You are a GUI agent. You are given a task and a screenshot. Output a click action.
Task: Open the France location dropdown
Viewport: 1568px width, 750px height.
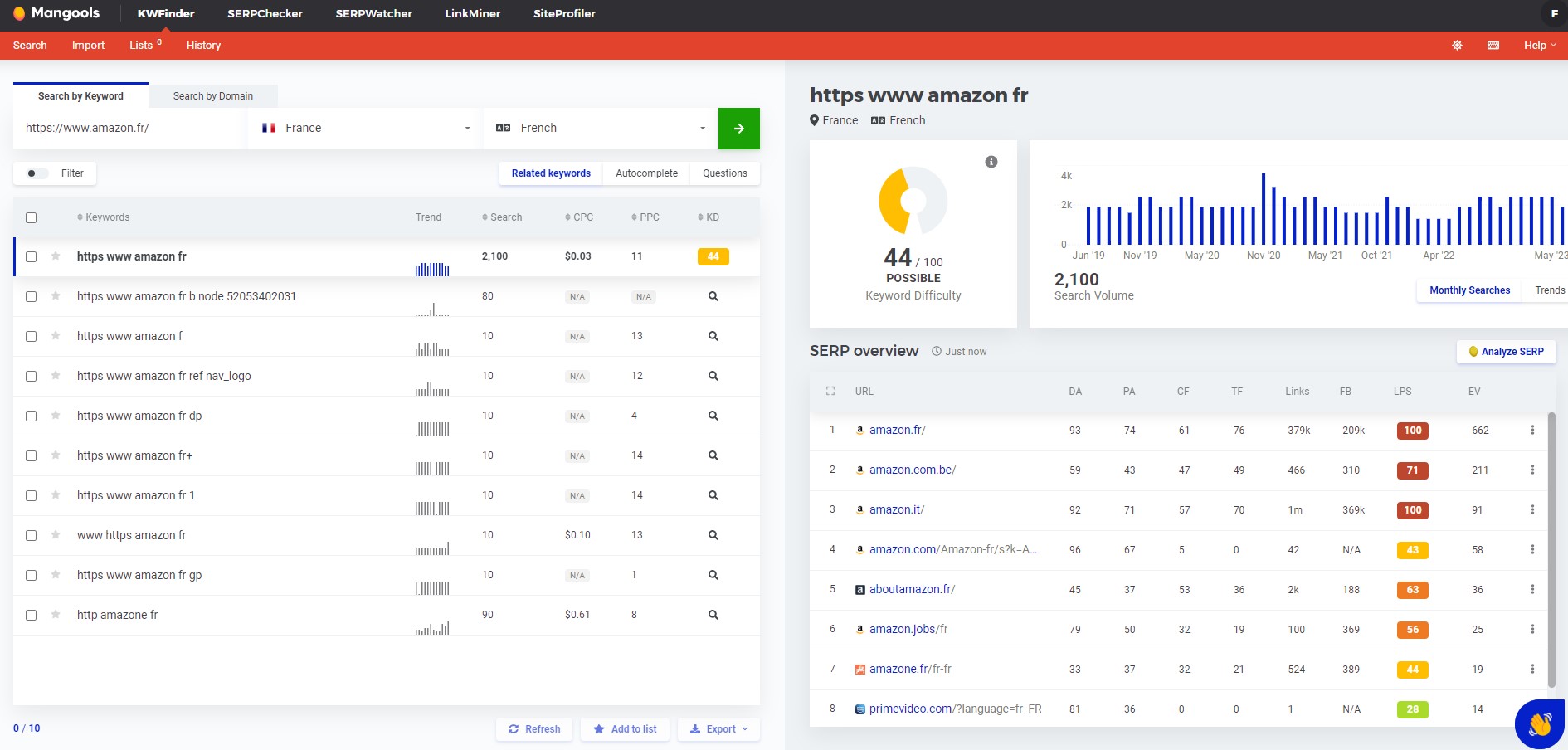point(365,129)
